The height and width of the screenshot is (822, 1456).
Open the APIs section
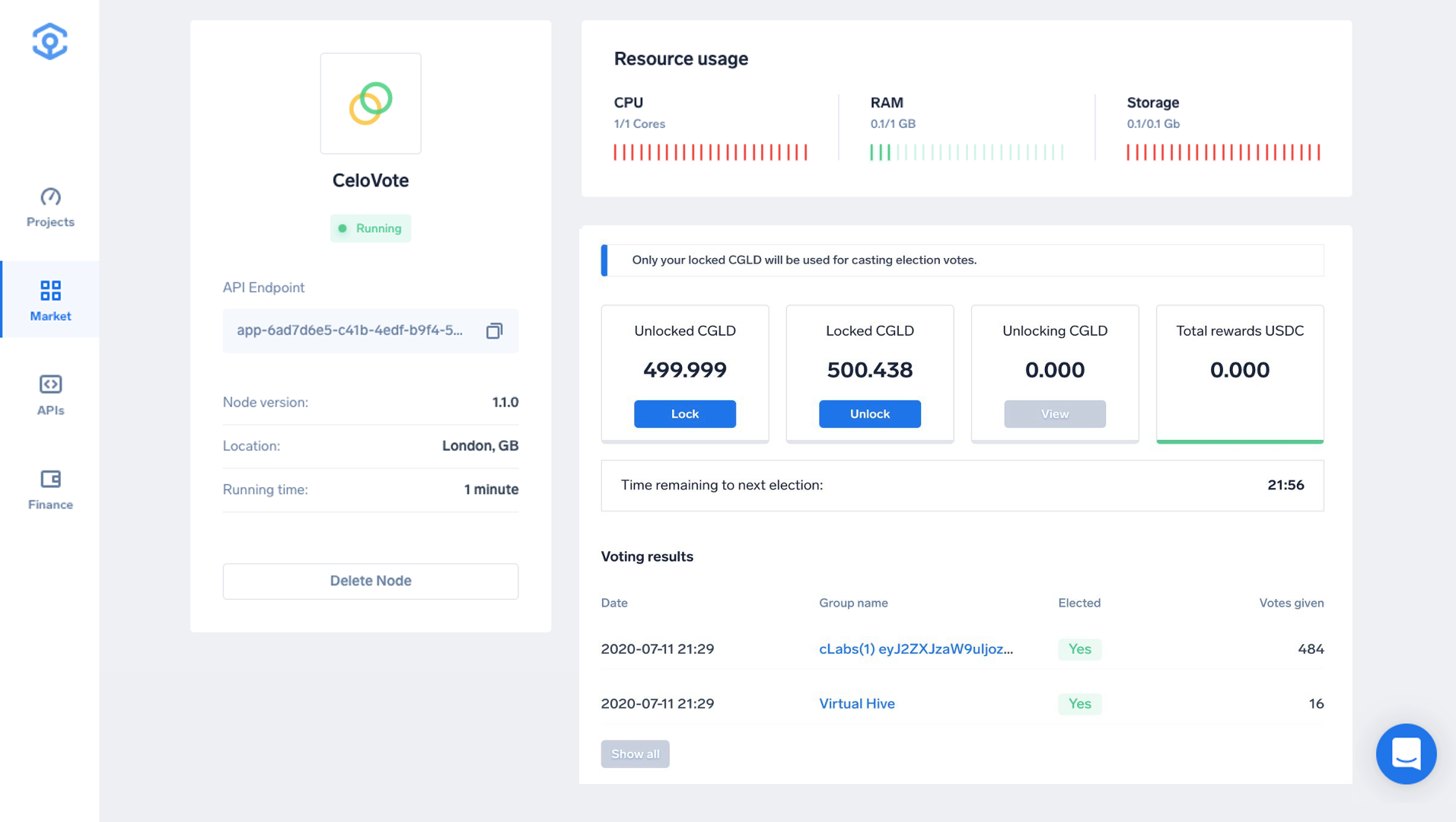click(x=50, y=394)
